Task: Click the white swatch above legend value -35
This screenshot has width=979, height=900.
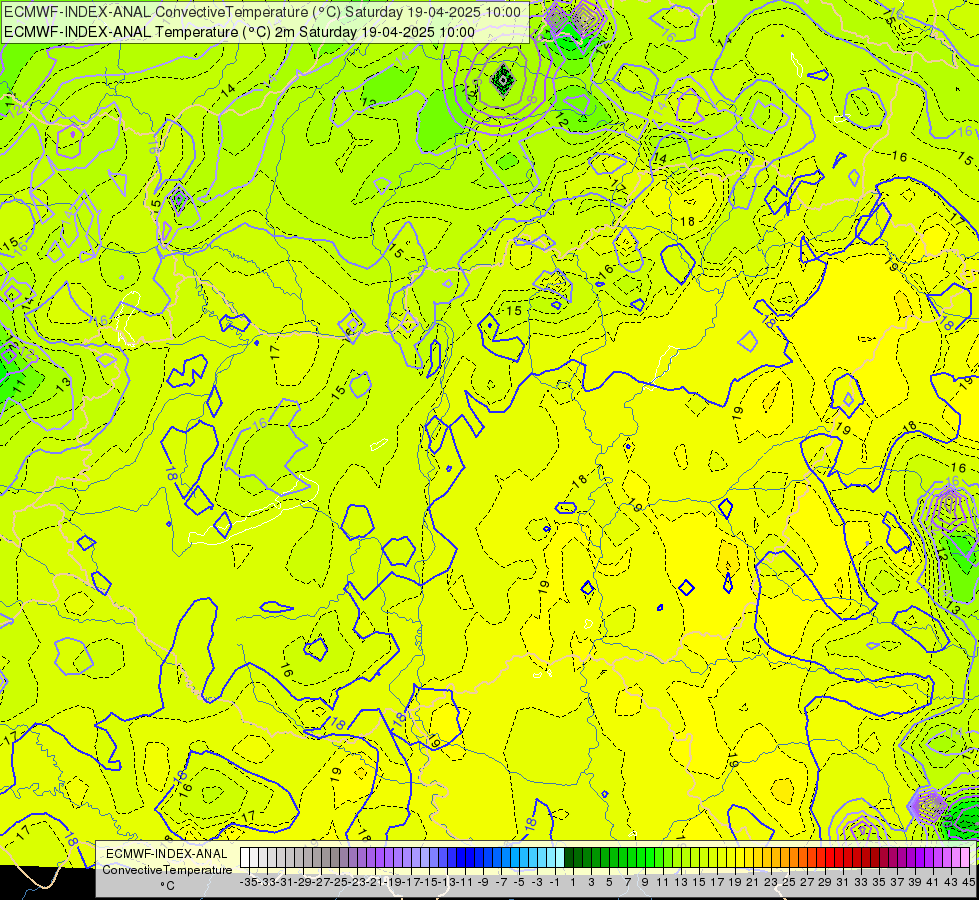Action: click(245, 858)
